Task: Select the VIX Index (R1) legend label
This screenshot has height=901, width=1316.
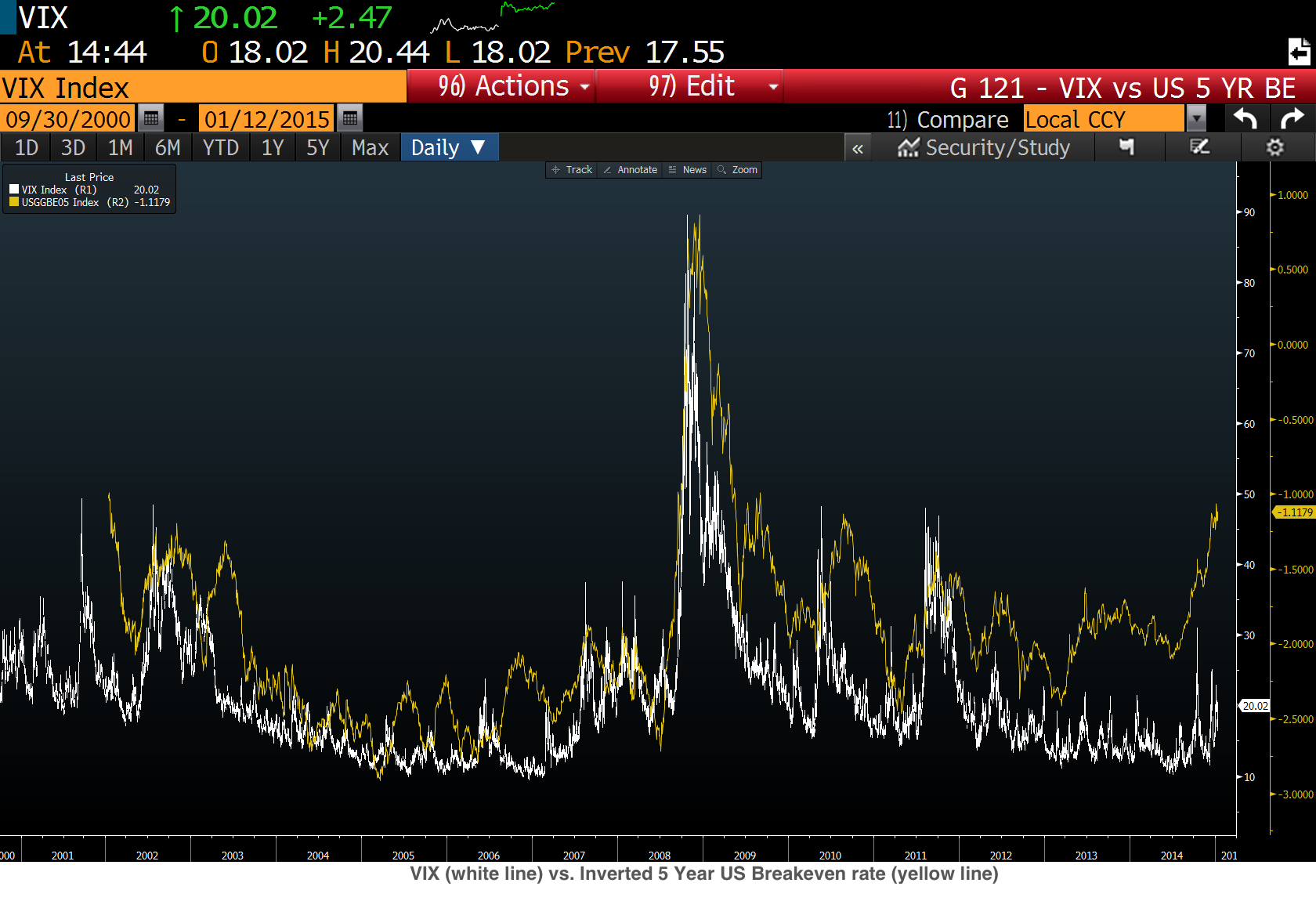Action: coord(60,190)
